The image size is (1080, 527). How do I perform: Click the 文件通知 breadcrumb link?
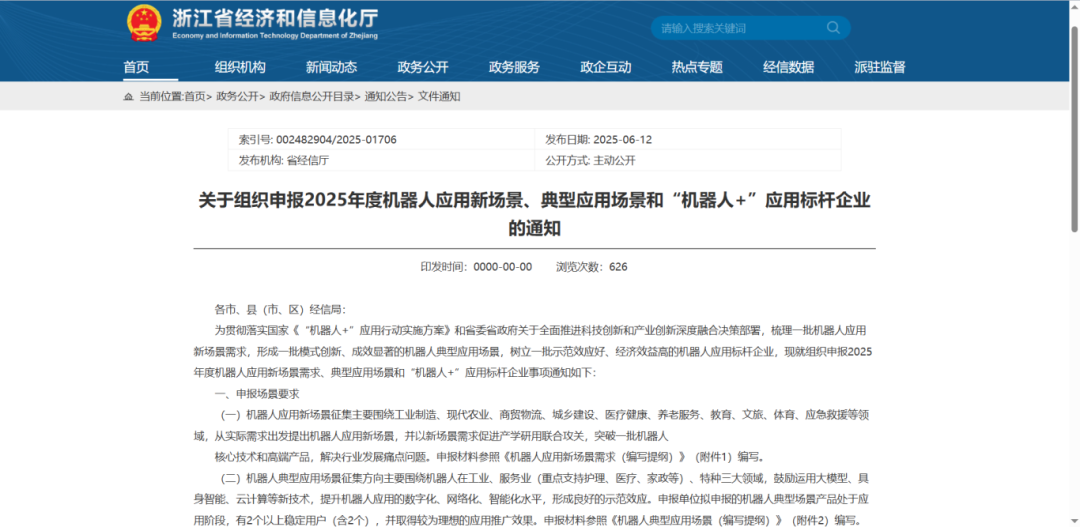439,97
